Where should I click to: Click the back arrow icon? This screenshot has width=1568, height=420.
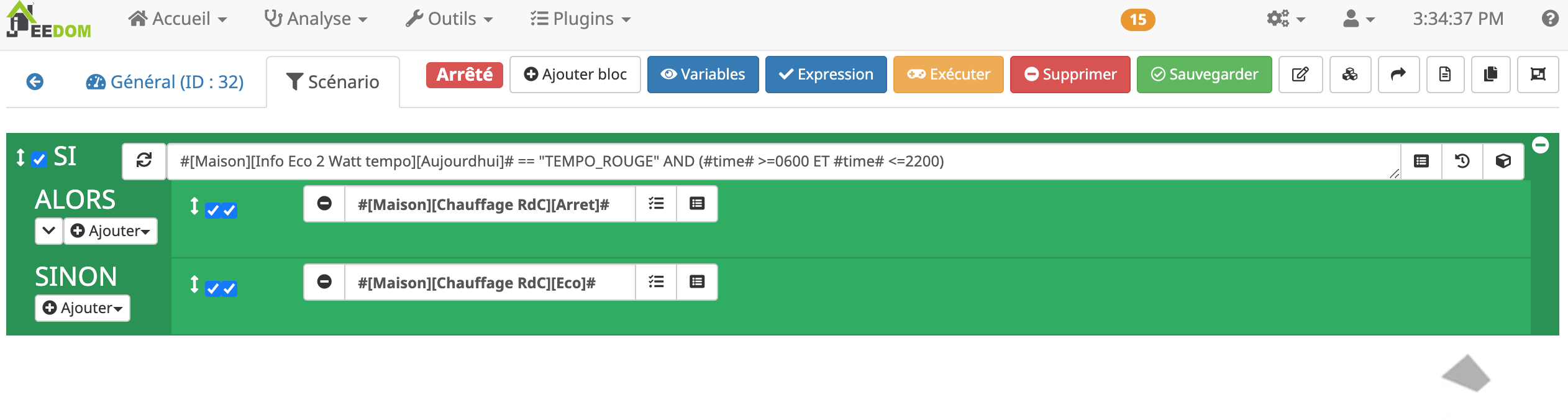[x=35, y=81]
